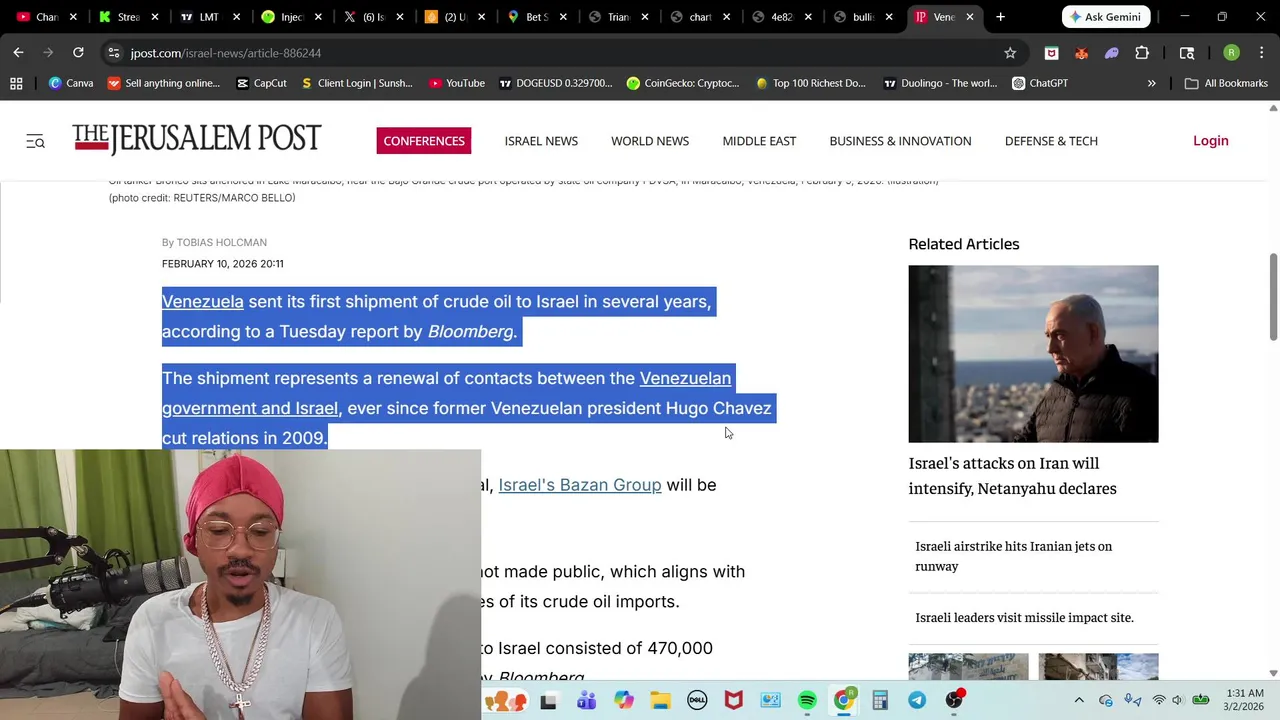Open Chrome side panel icon
Image resolution: width=1280 pixels, height=720 pixels.
click(x=1187, y=53)
